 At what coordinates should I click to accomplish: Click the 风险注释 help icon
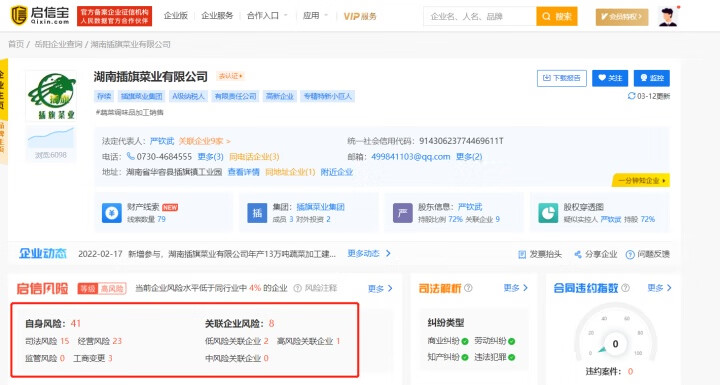point(298,288)
